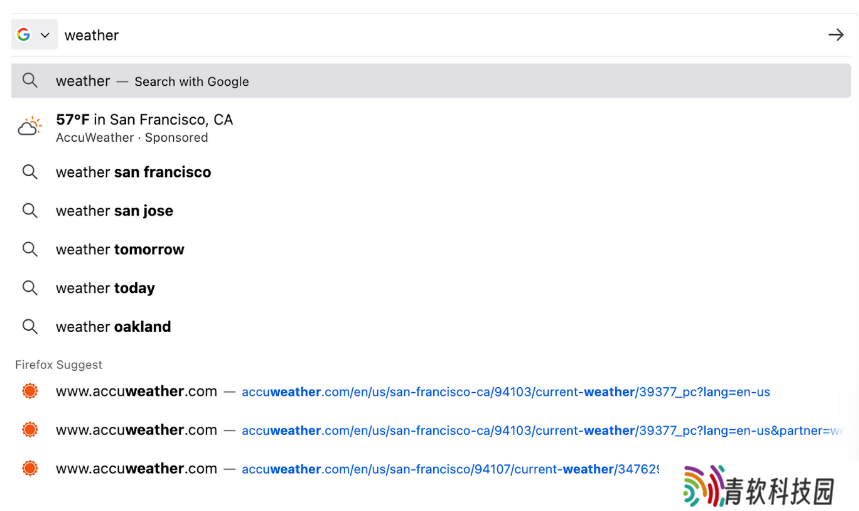Open accuweather link with partner parameter

click(542, 430)
